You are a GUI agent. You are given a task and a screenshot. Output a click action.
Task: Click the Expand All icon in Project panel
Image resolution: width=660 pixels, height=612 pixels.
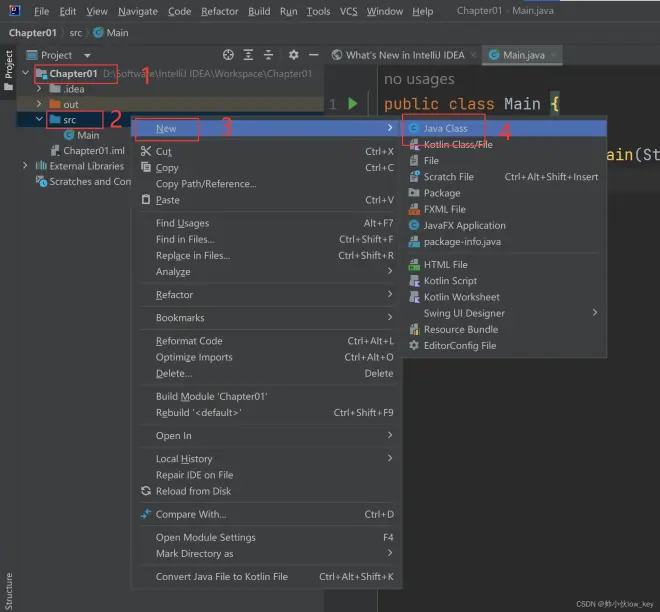tap(248, 55)
